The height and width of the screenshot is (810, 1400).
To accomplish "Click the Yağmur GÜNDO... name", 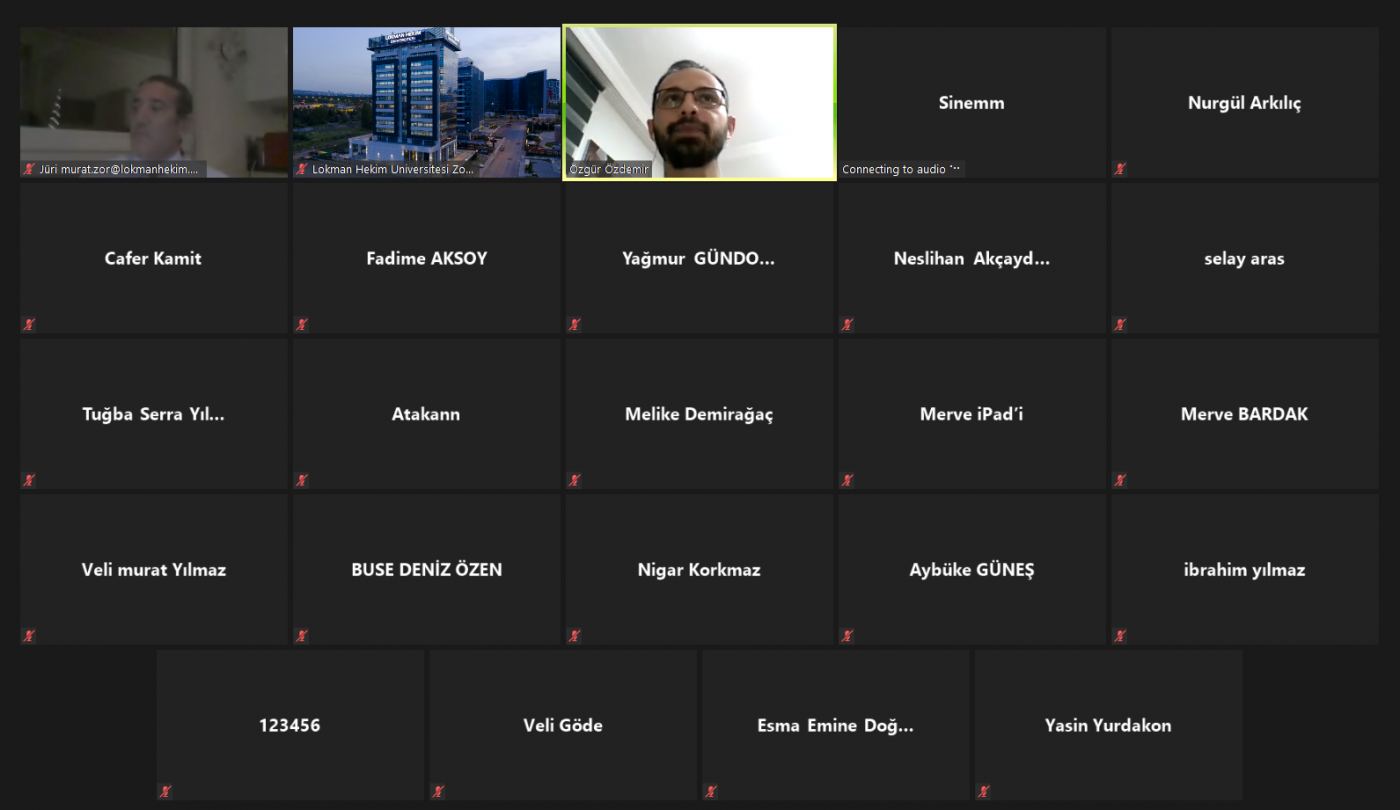I will [x=699, y=259].
